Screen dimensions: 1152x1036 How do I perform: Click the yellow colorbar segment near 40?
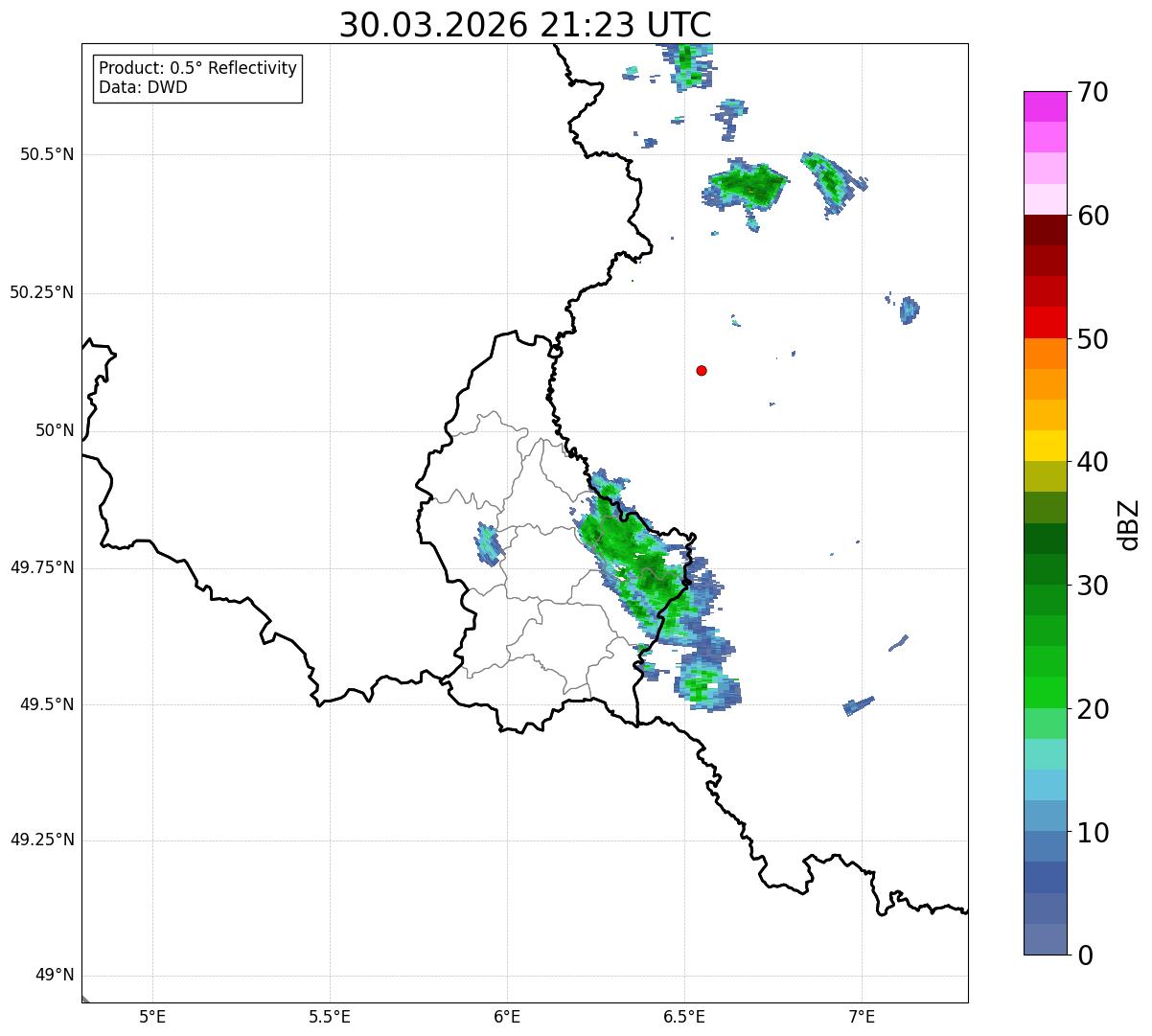[x=1045, y=447]
